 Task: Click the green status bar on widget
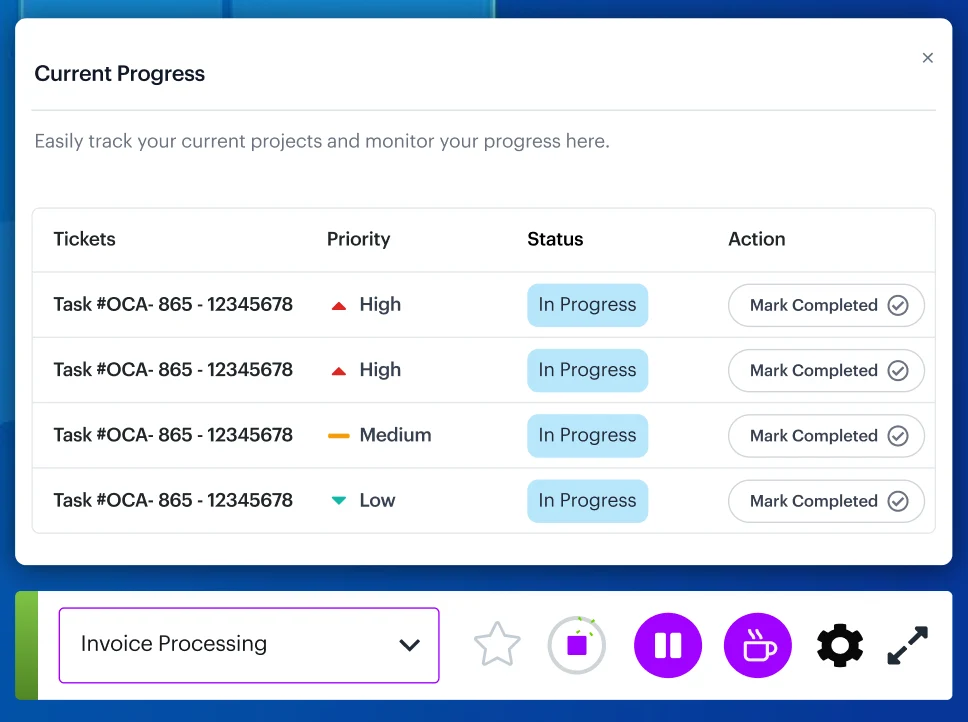point(27,645)
